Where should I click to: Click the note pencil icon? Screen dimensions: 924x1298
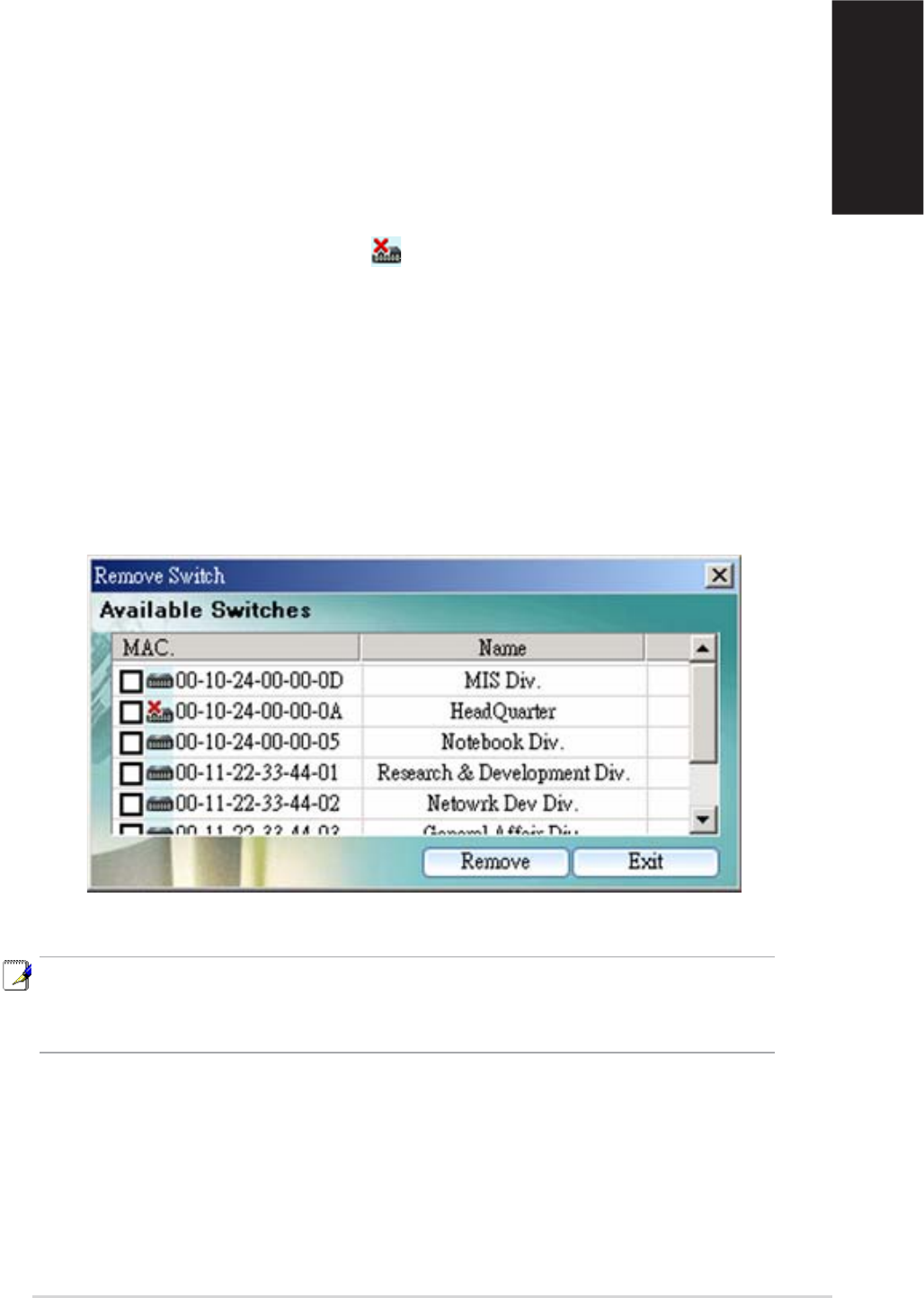[x=17, y=975]
